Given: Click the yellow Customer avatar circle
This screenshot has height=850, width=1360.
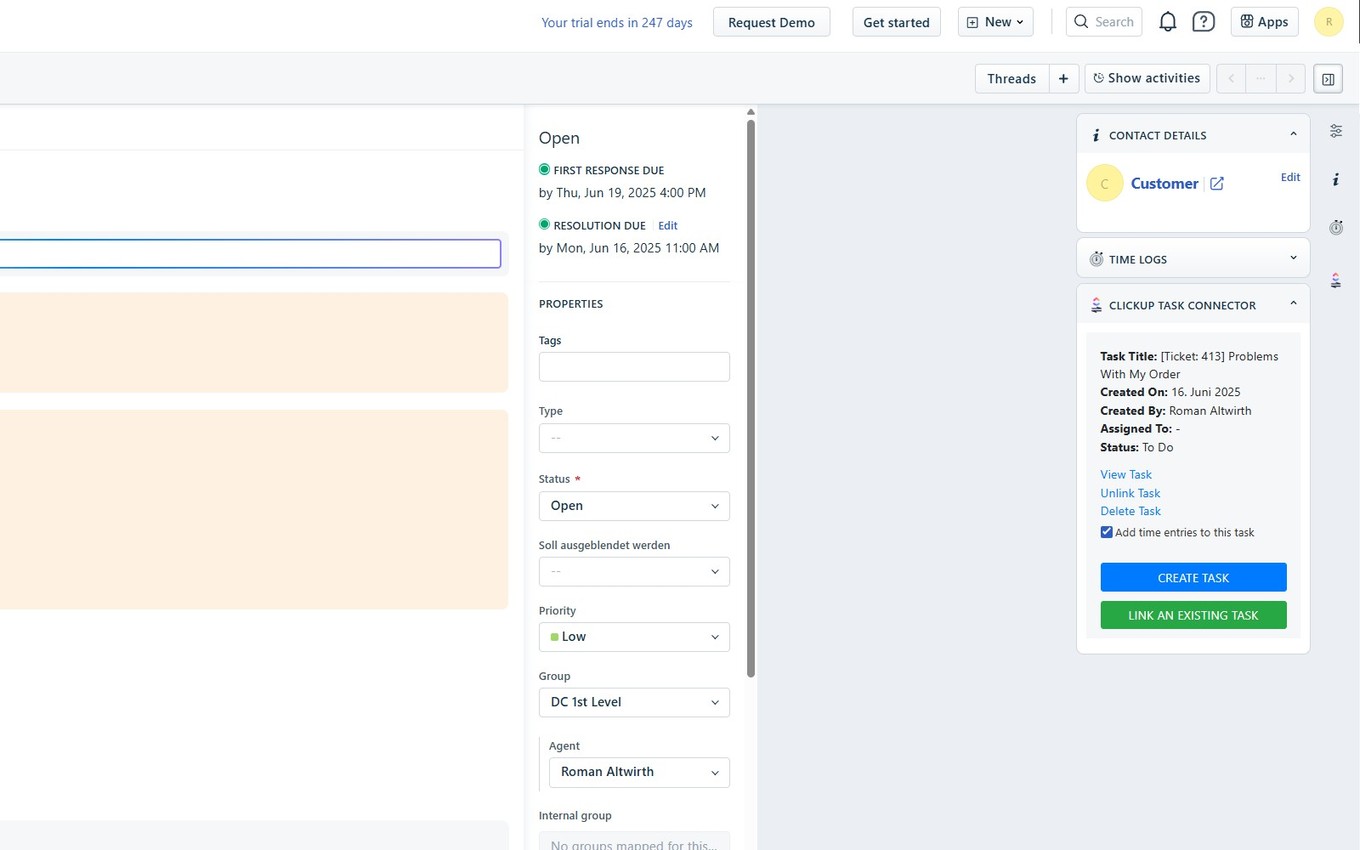Looking at the screenshot, I should [x=1105, y=183].
